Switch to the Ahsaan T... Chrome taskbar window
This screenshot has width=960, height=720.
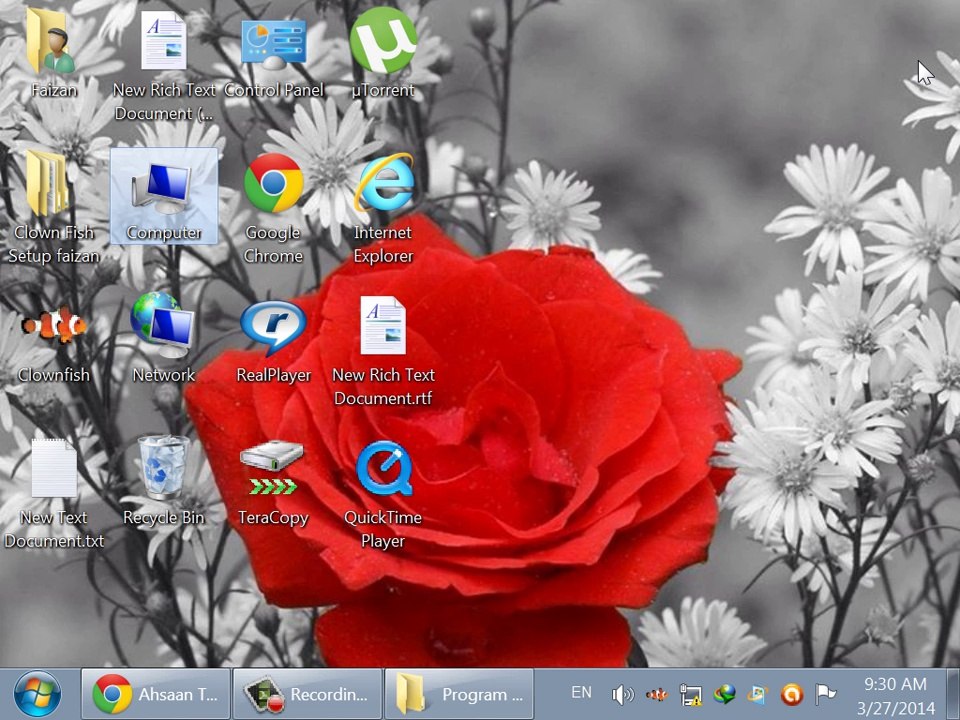(x=156, y=694)
